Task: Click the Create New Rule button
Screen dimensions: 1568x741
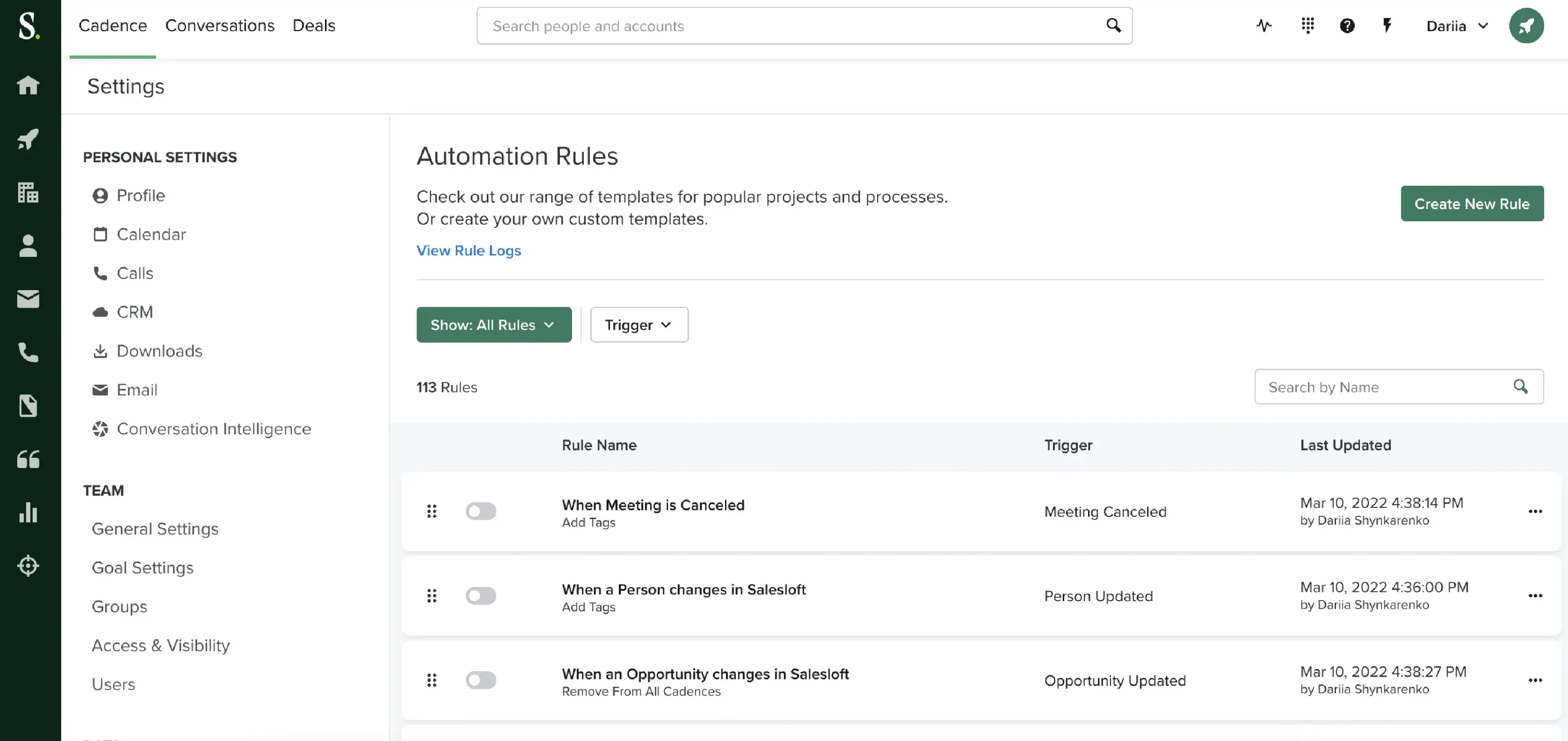Action: pos(1472,204)
